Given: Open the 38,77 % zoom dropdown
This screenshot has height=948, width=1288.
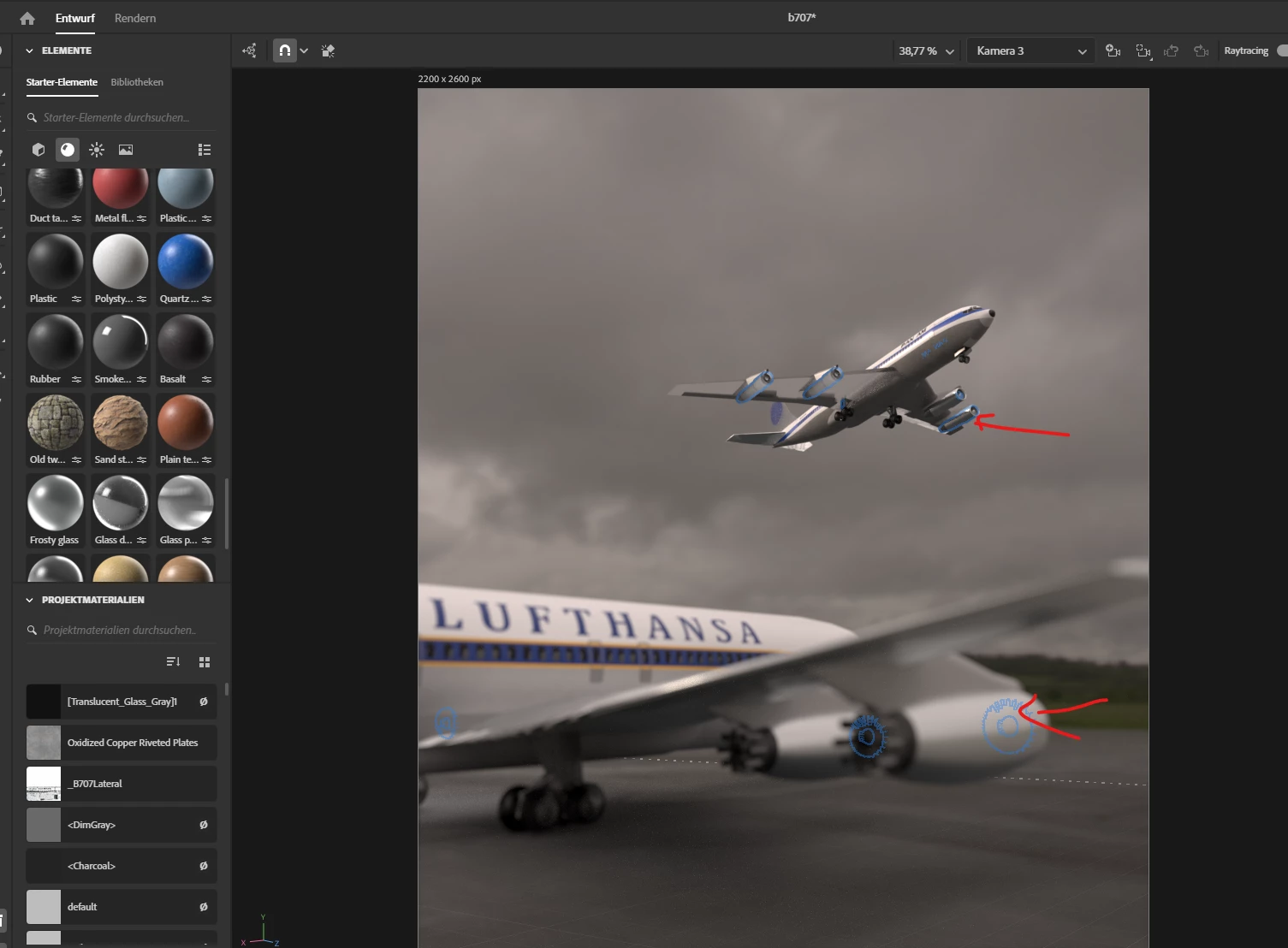Looking at the screenshot, I should pyautogui.click(x=926, y=51).
